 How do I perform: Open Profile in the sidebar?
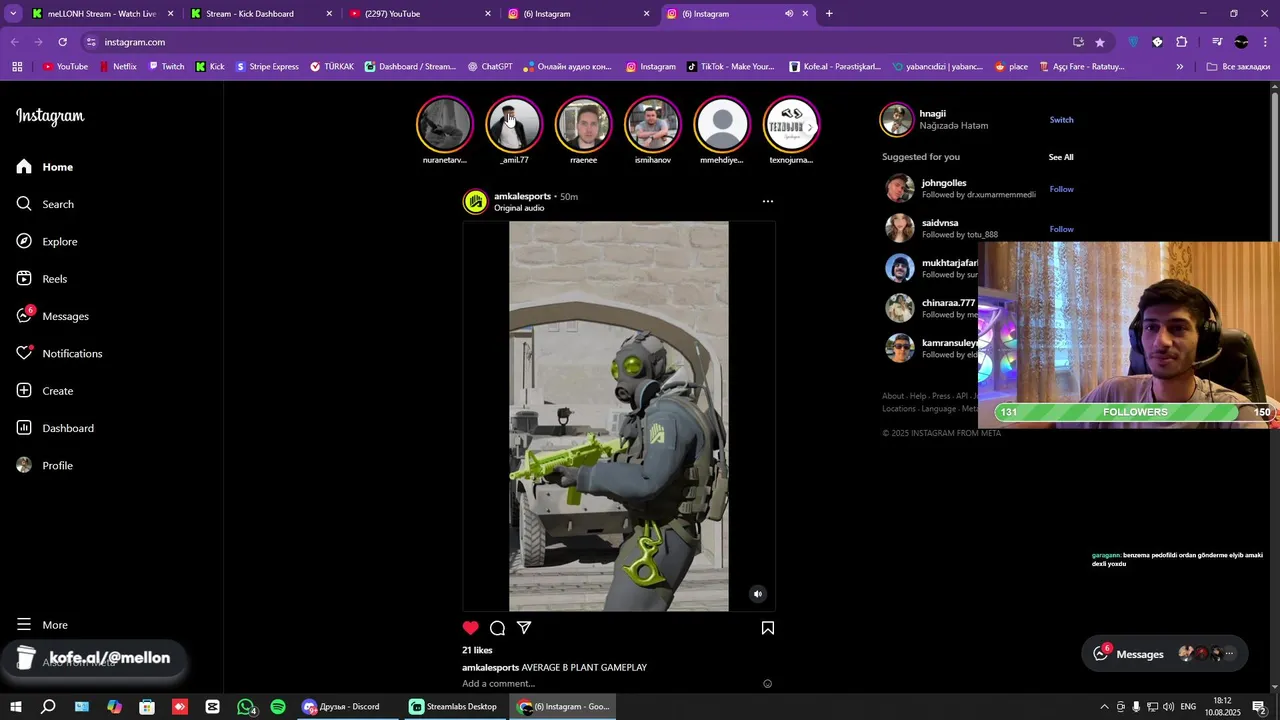coord(45,465)
